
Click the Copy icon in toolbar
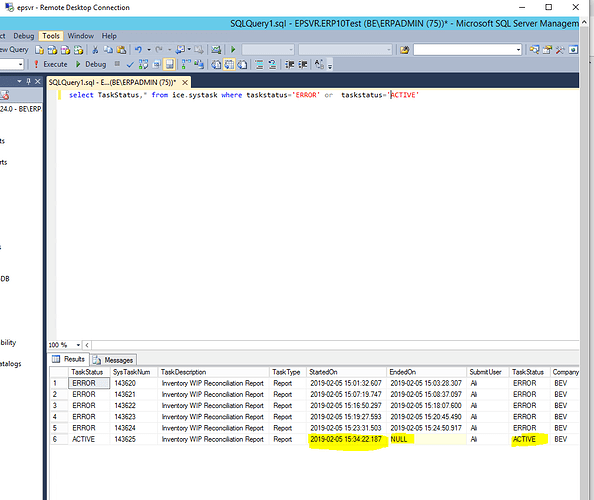(108, 50)
